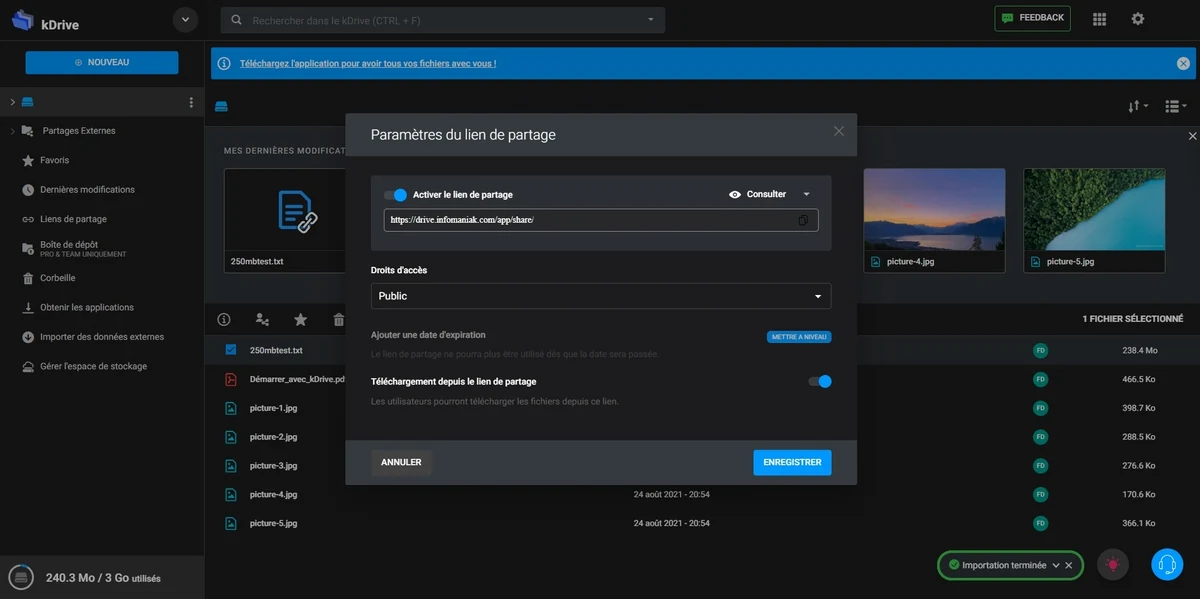The width and height of the screenshot is (1200, 599).
Task: Click the lightbulb ideas icon
Action: (1112, 565)
